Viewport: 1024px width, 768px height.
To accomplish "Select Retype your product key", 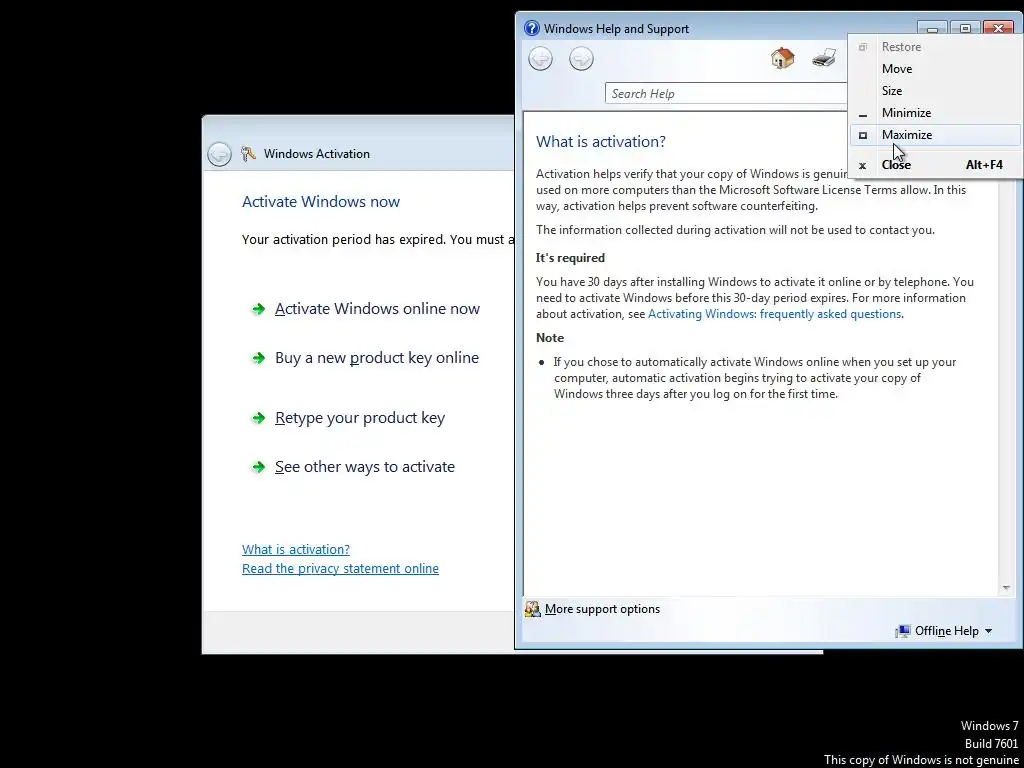I will [x=360, y=418].
